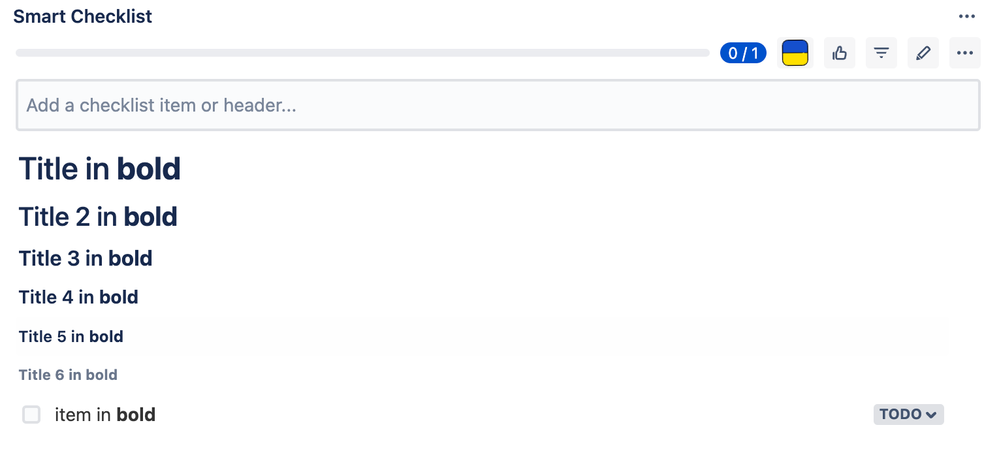Click the 'item in bold' text

[105, 415]
